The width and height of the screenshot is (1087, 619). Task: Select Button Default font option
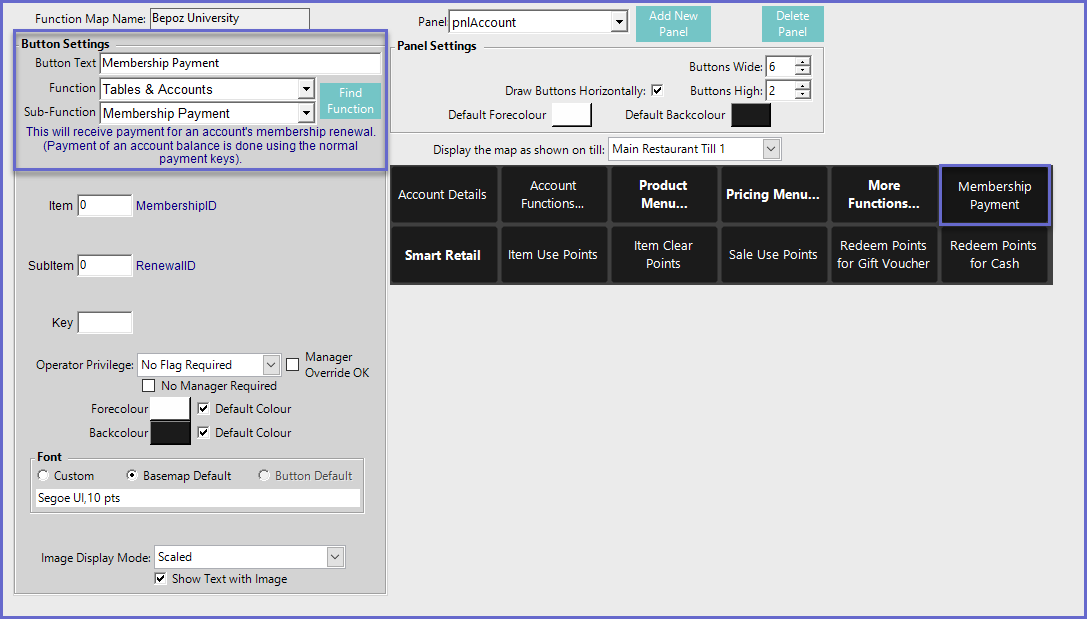tap(264, 476)
